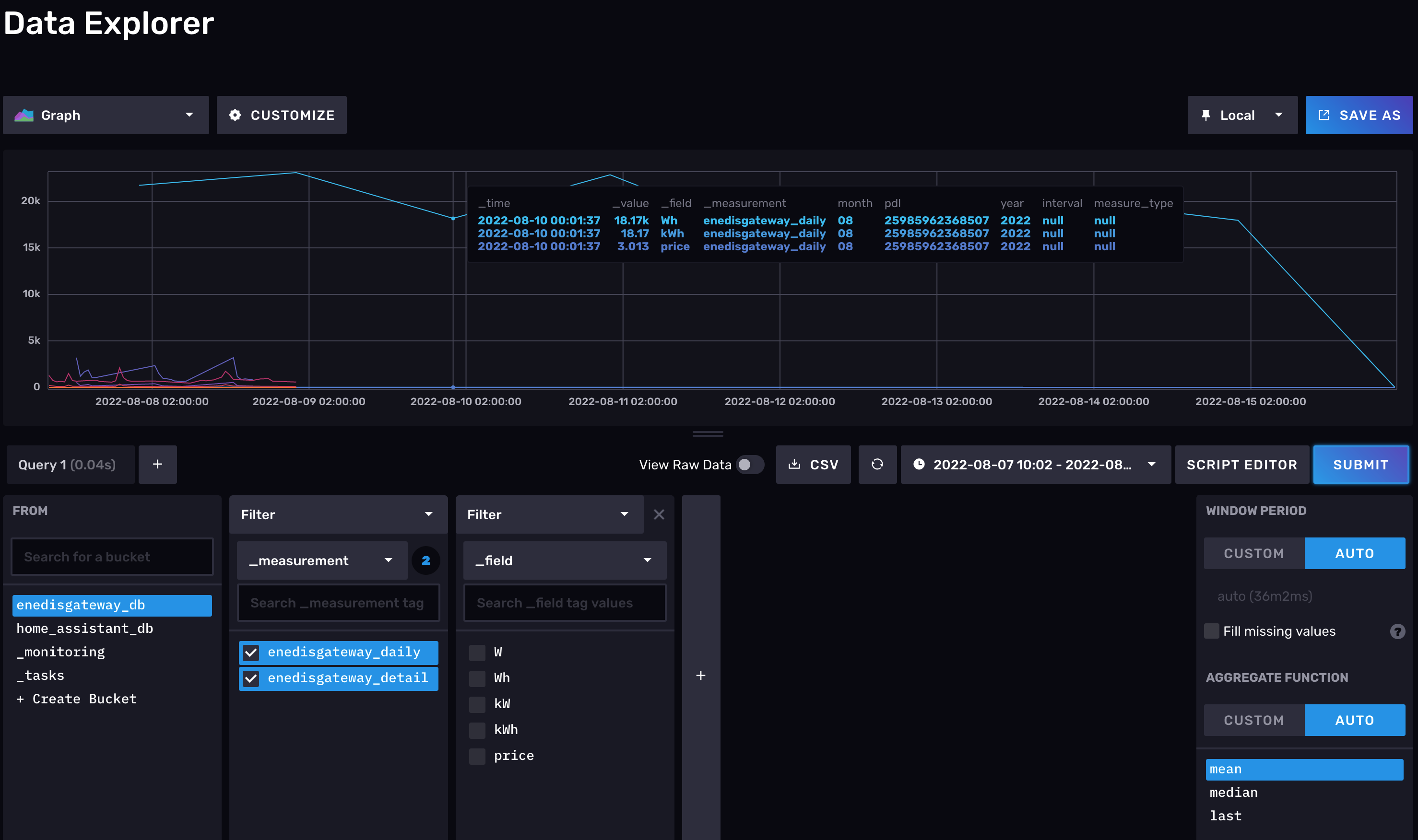Select the median aggregate function

(x=1304, y=793)
